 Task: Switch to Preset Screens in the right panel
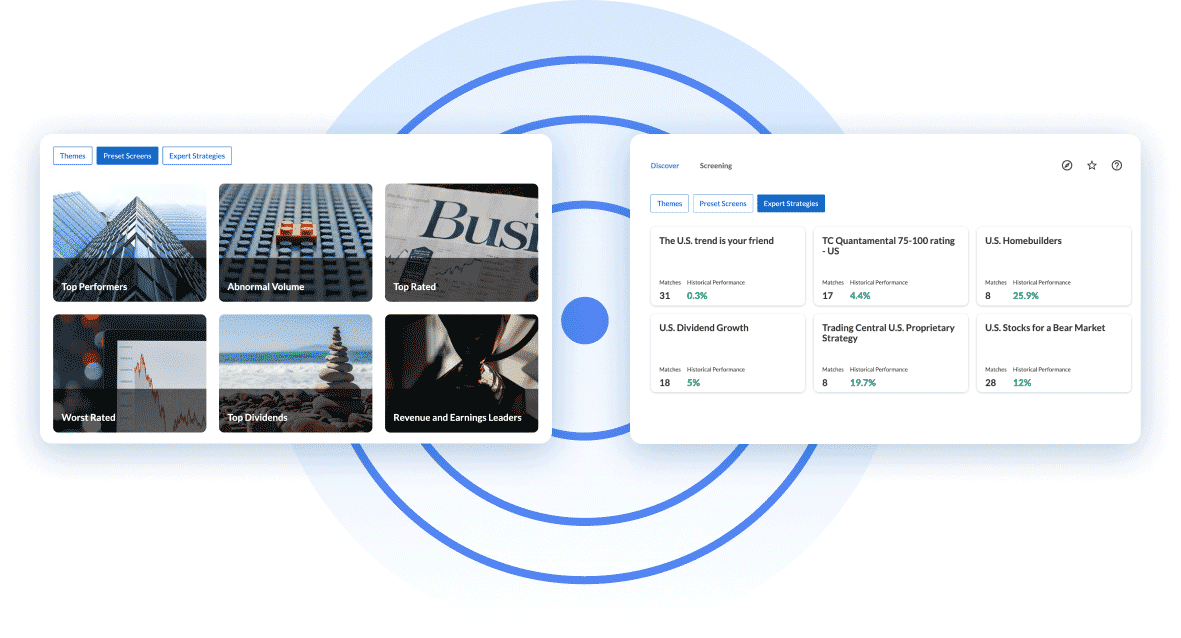pyautogui.click(x=723, y=203)
